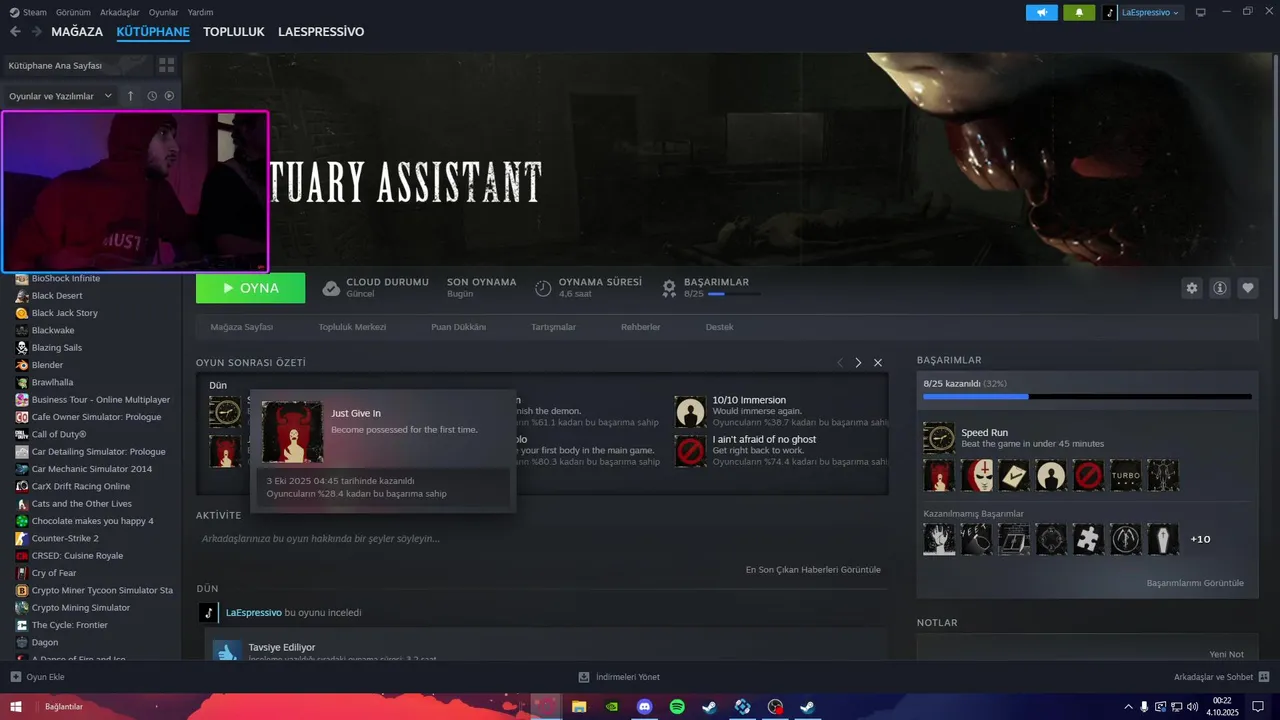1280x720 pixels.
Task: Select the anatomy figure achievement icon
Action: pyautogui.click(x=1163, y=475)
